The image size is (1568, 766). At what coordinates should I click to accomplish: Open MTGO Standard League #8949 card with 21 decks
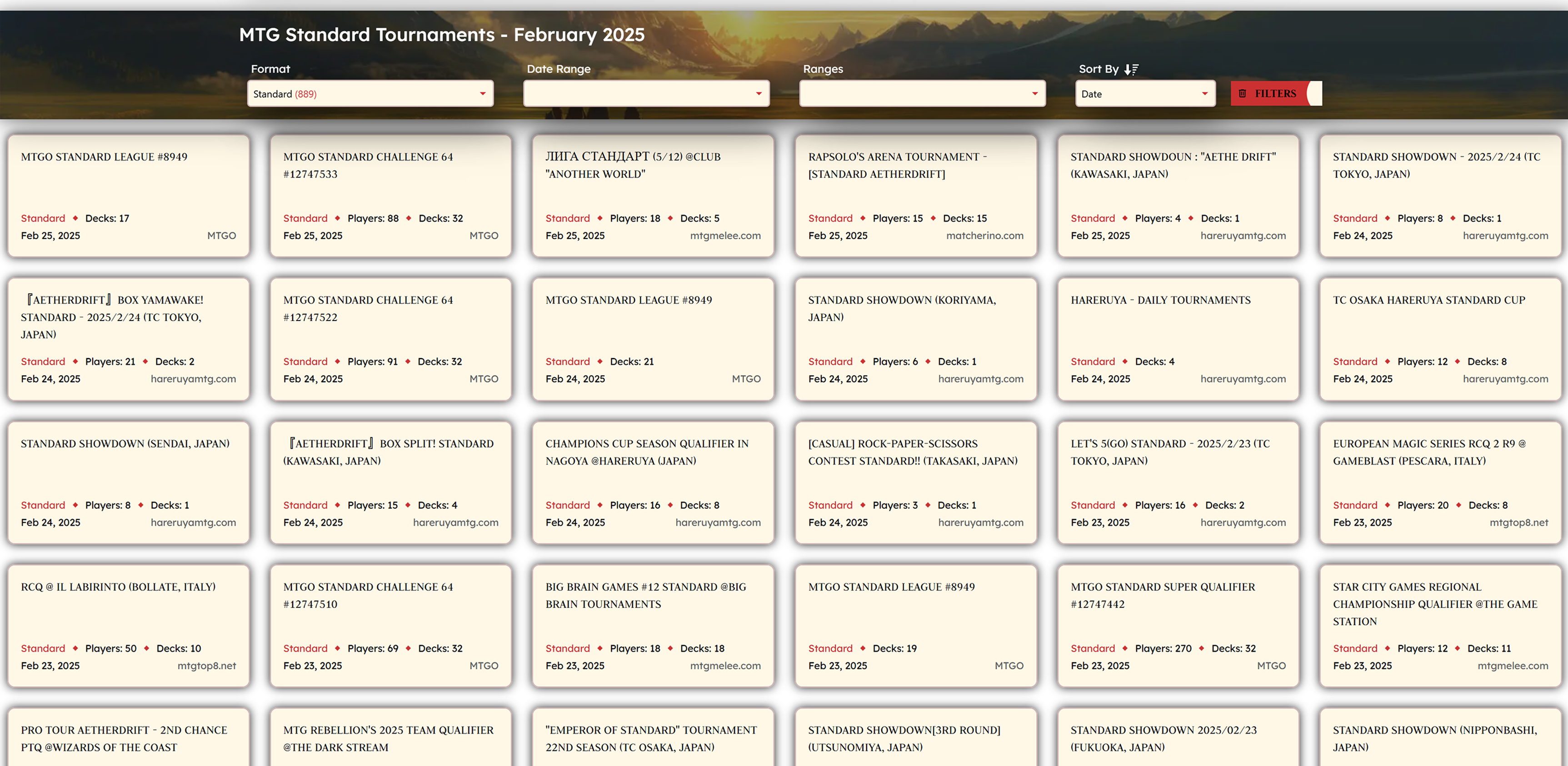click(653, 339)
